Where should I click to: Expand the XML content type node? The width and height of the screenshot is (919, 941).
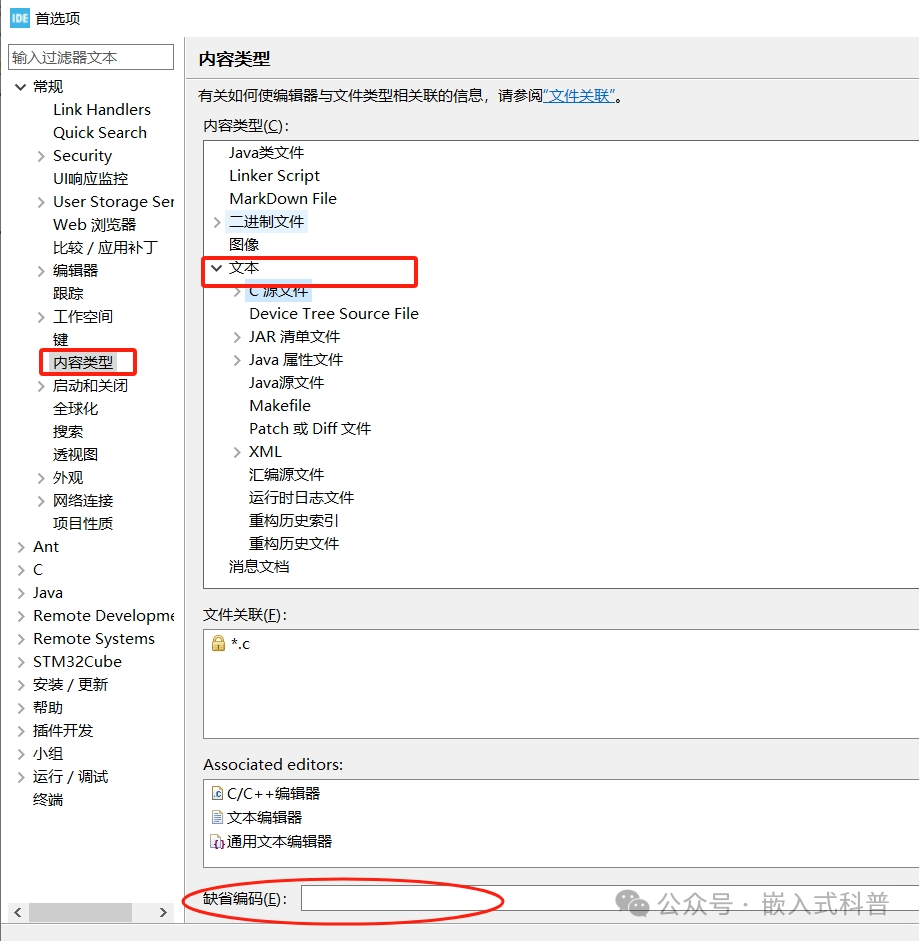pos(236,451)
